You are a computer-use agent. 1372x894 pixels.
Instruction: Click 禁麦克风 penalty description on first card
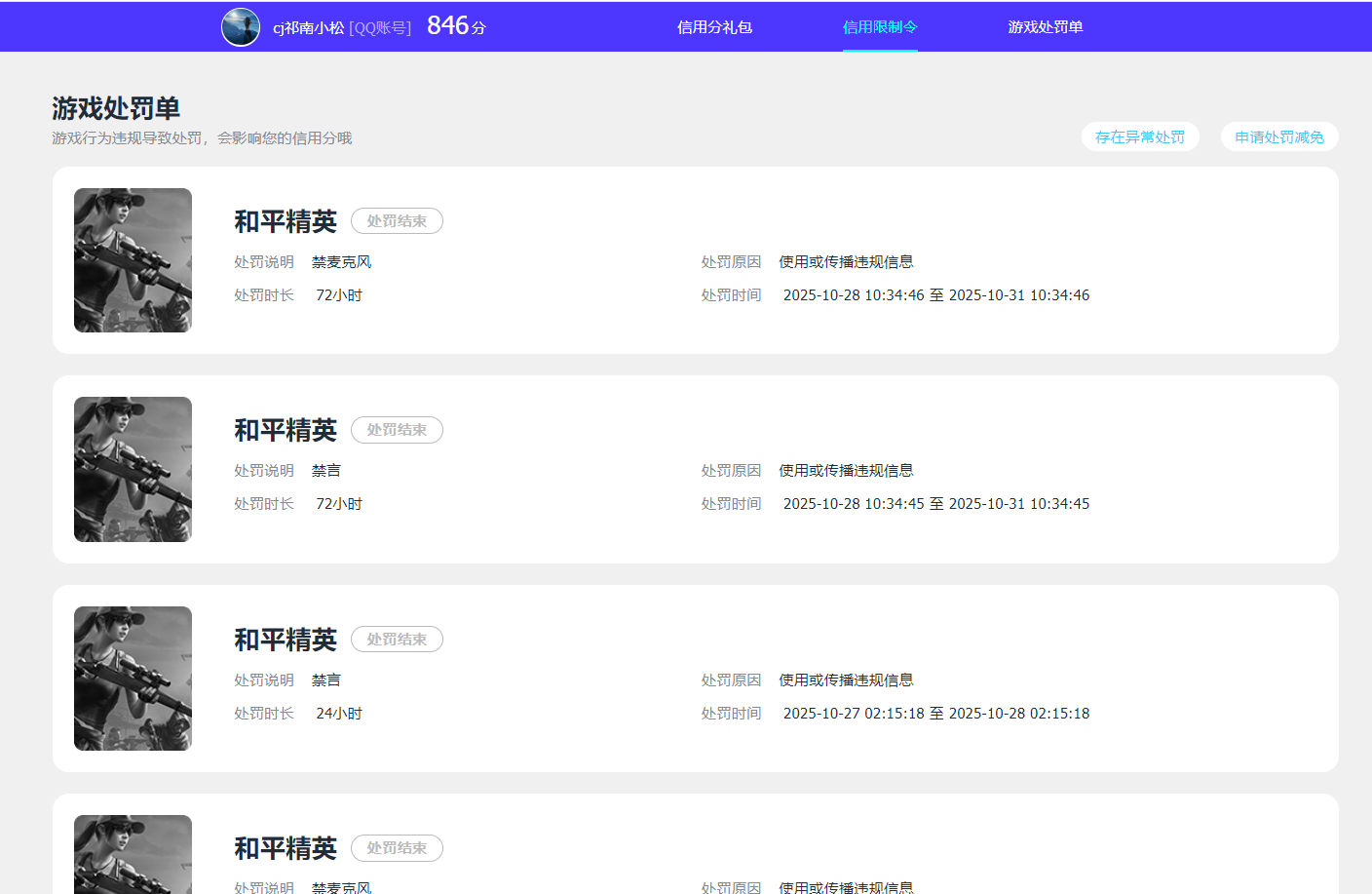[341, 261]
